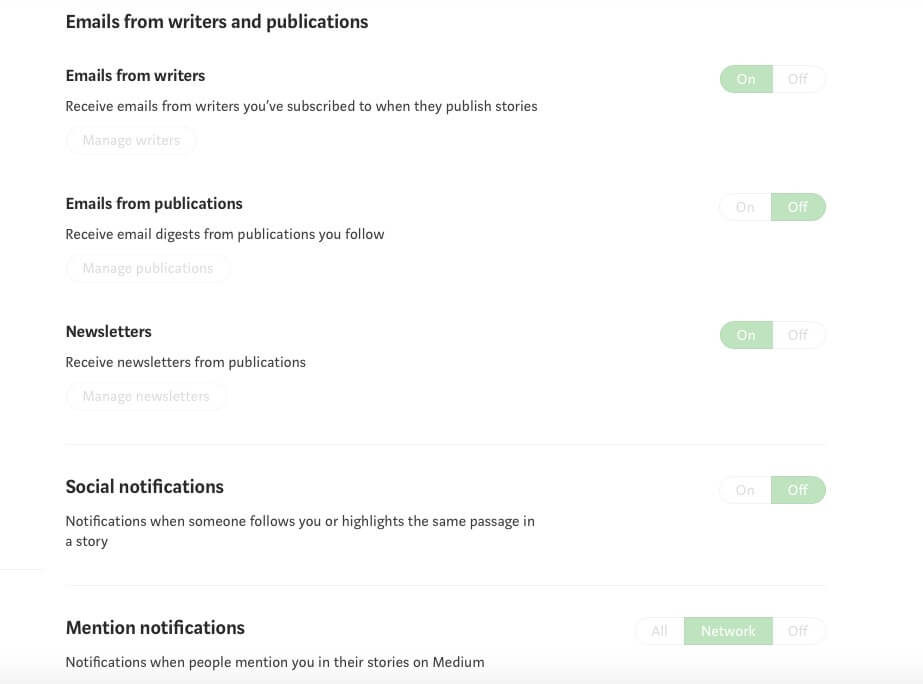Click the Manage newsletters button
The image size is (923, 684).
(146, 396)
